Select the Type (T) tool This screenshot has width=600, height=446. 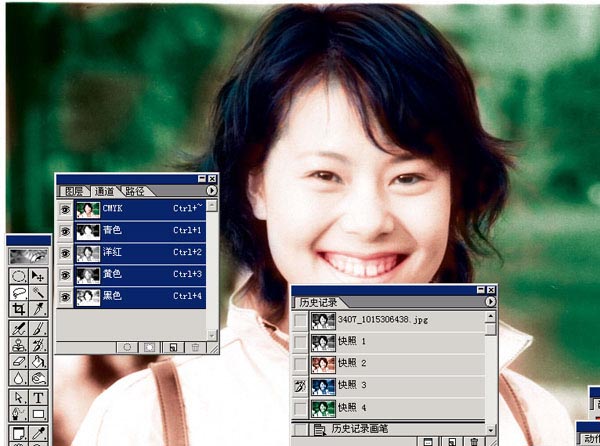pyautogui.click(x=38, y=397)
